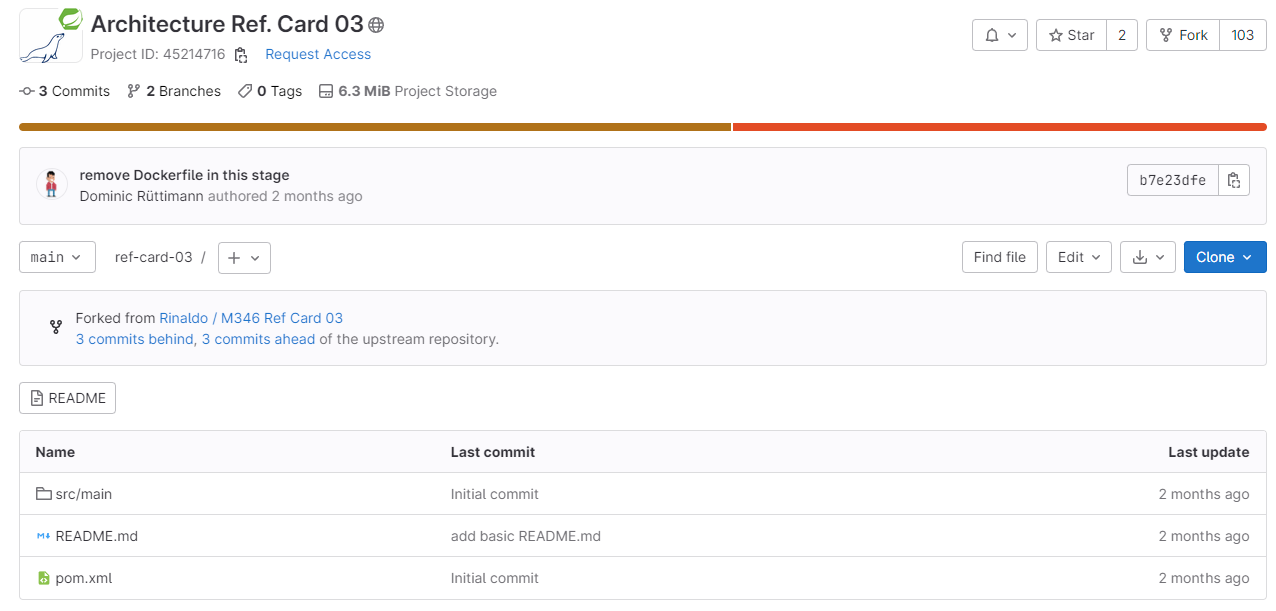Image resolution: width=1276 pixels, height=611 pixels.
Task: Click the project avatar logo
Action: point(50,36)
